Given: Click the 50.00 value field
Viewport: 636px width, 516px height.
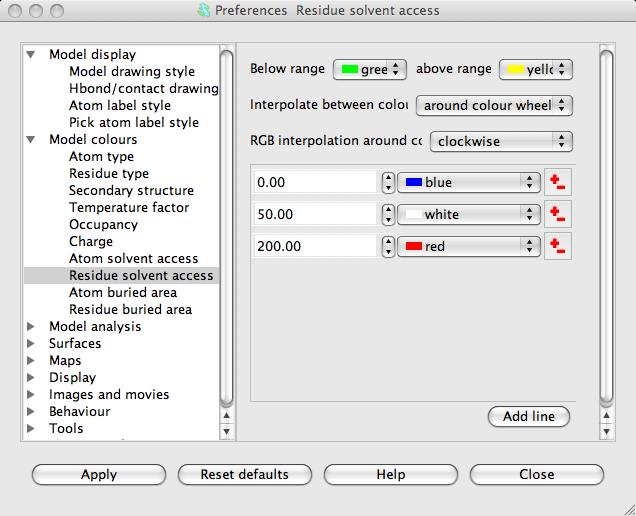Looking at the screenshot, I should coord(316,214).
